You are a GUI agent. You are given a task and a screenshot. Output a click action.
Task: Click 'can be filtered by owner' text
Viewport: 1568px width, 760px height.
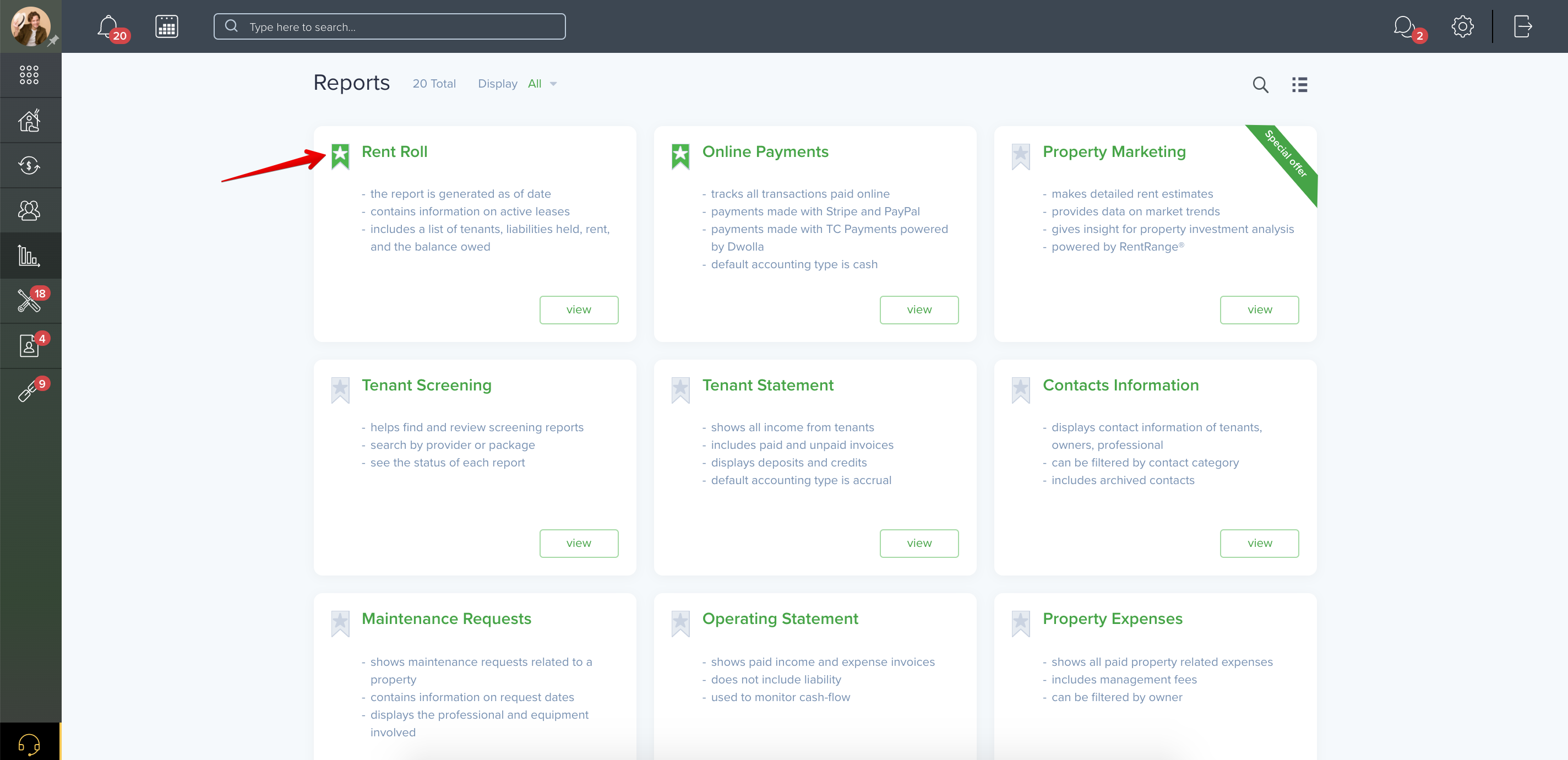click(x=1117, y=697)
